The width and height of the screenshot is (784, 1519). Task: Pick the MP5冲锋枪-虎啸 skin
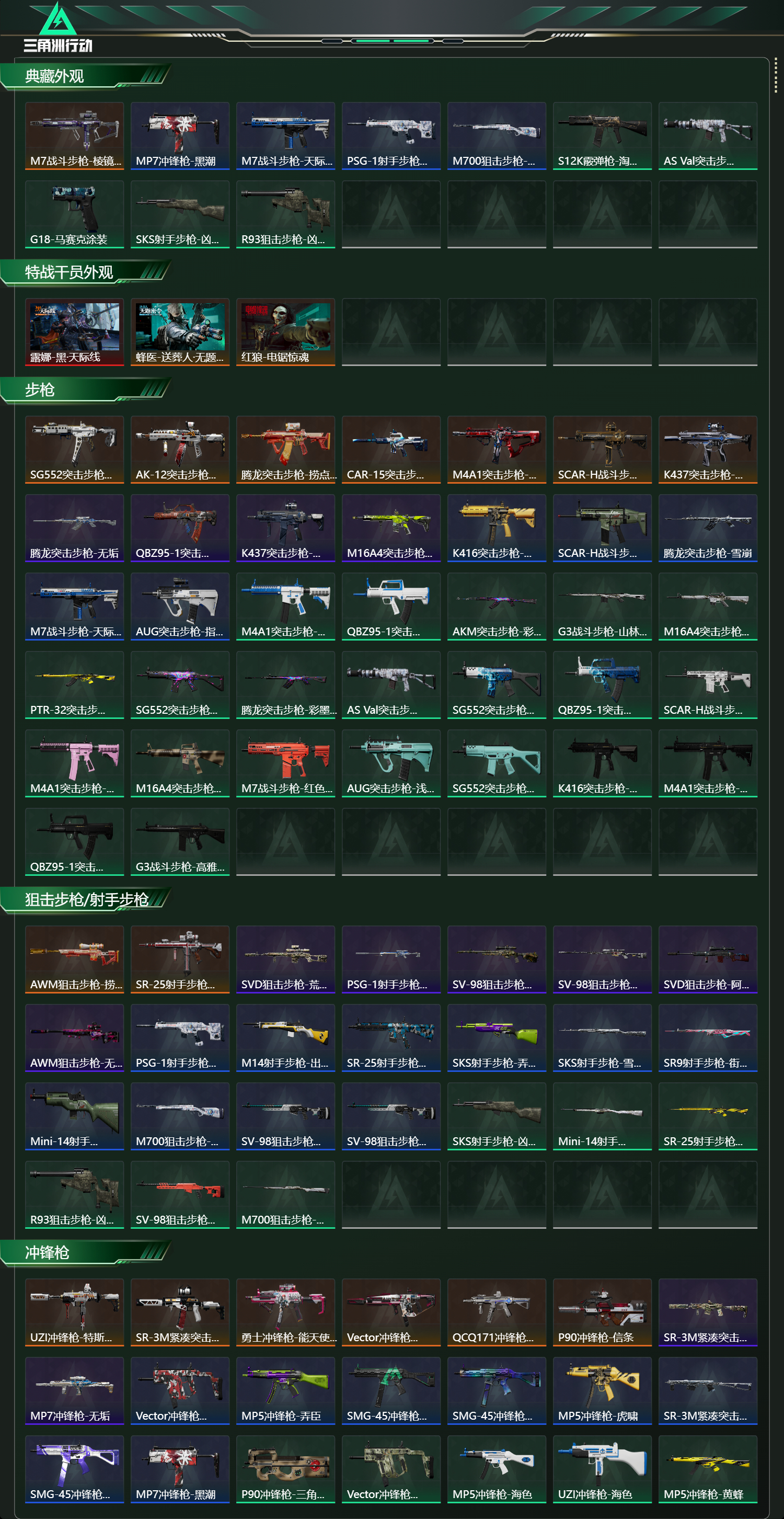pyautogui.click(x=602, y=1391)
